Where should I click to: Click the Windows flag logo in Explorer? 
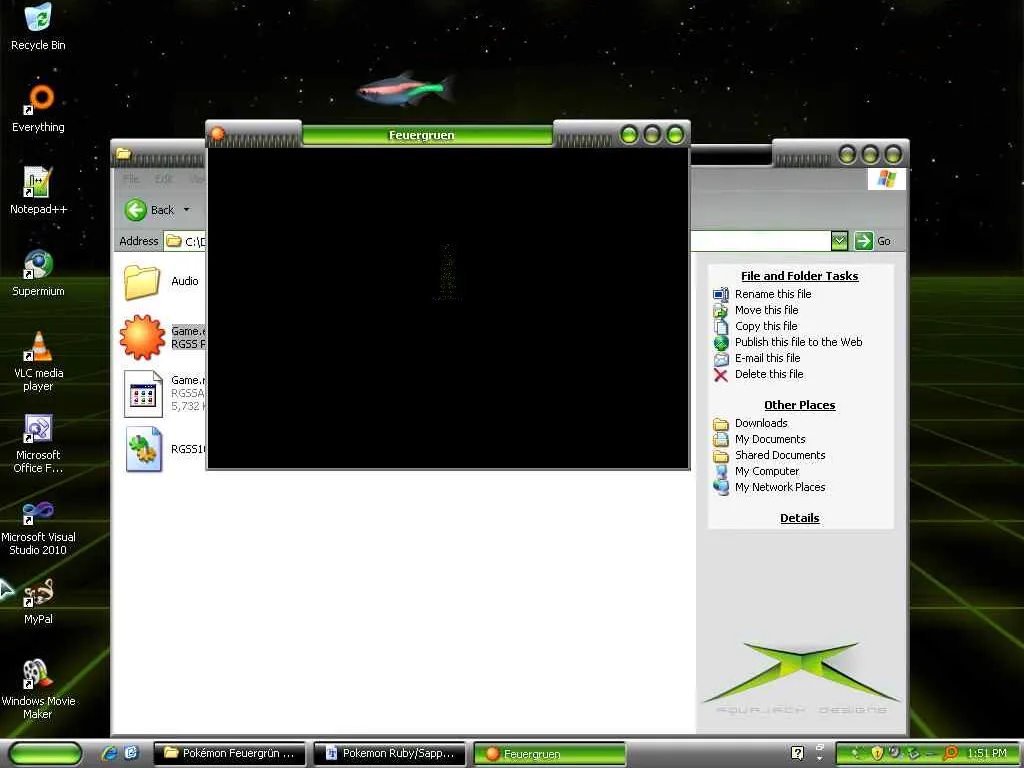click(x=887, y=178)
